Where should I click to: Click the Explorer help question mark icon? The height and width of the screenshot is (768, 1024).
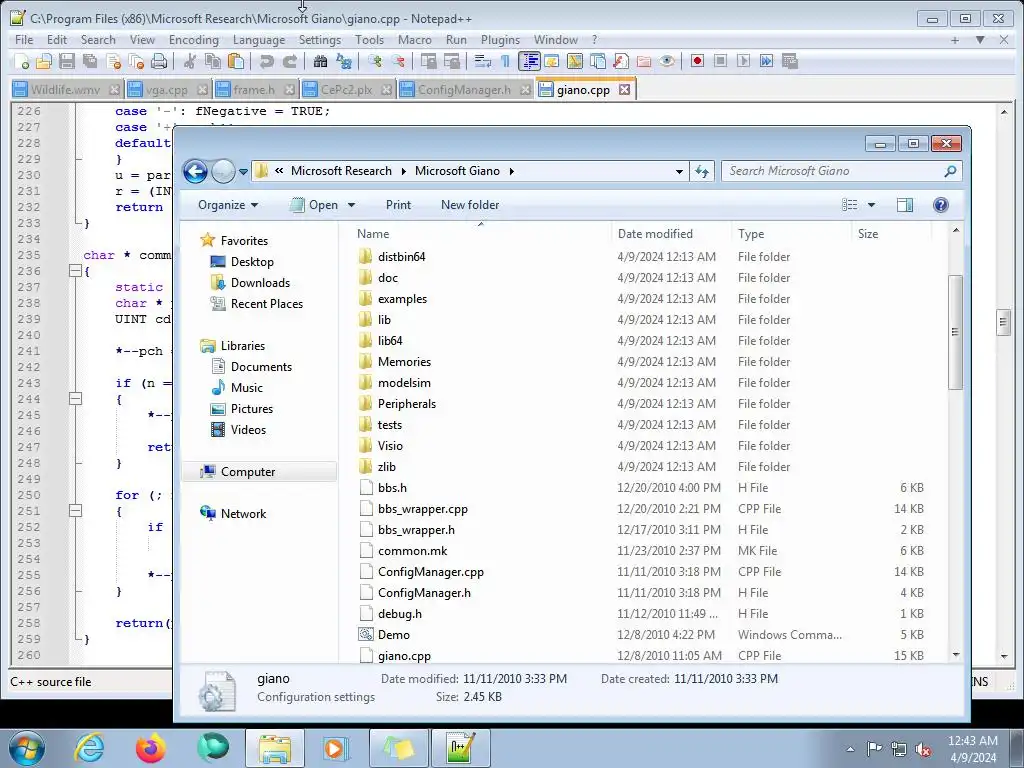(940, 205)
